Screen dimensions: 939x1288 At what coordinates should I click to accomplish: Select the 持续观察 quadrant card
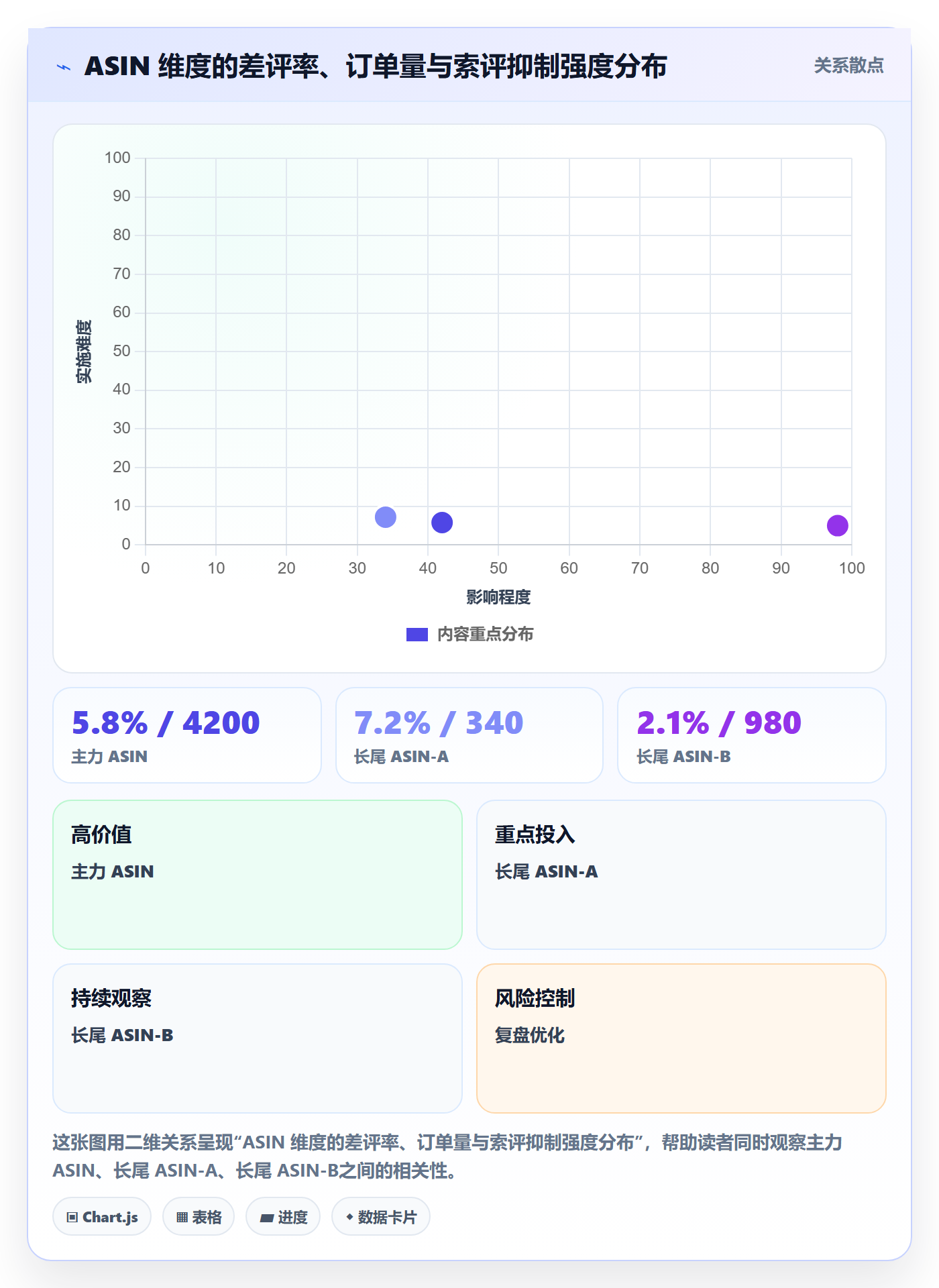pos(258,1038)
